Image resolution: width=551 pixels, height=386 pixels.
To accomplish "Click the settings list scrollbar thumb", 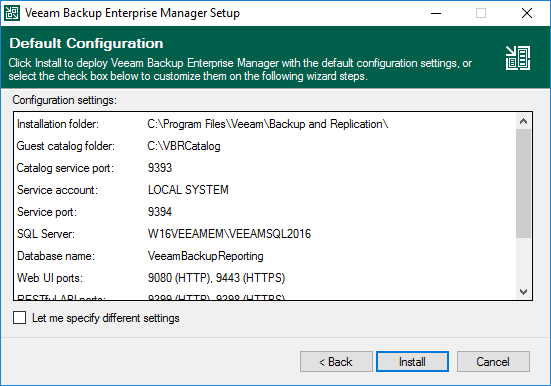I will pyautogui.click(x=524, y=184).
